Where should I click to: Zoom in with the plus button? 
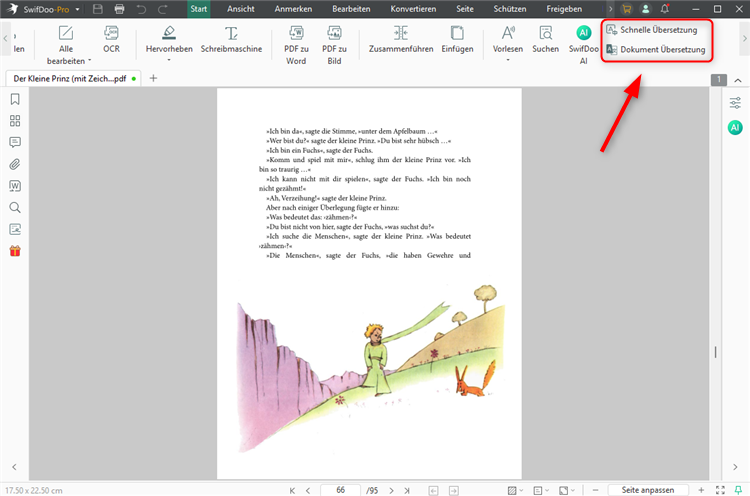coord(701,490)
